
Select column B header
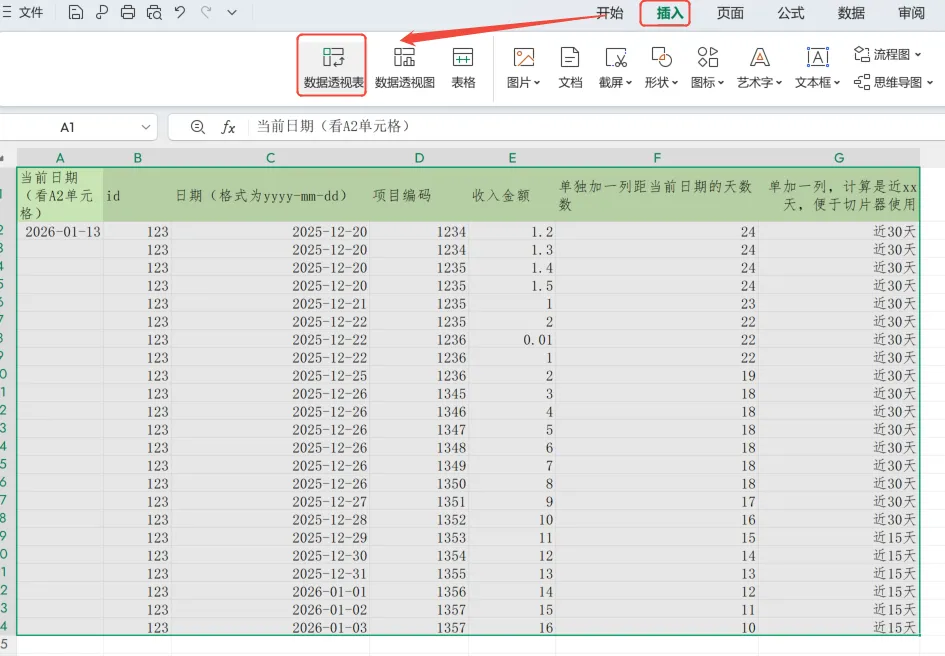pos(137,158)
